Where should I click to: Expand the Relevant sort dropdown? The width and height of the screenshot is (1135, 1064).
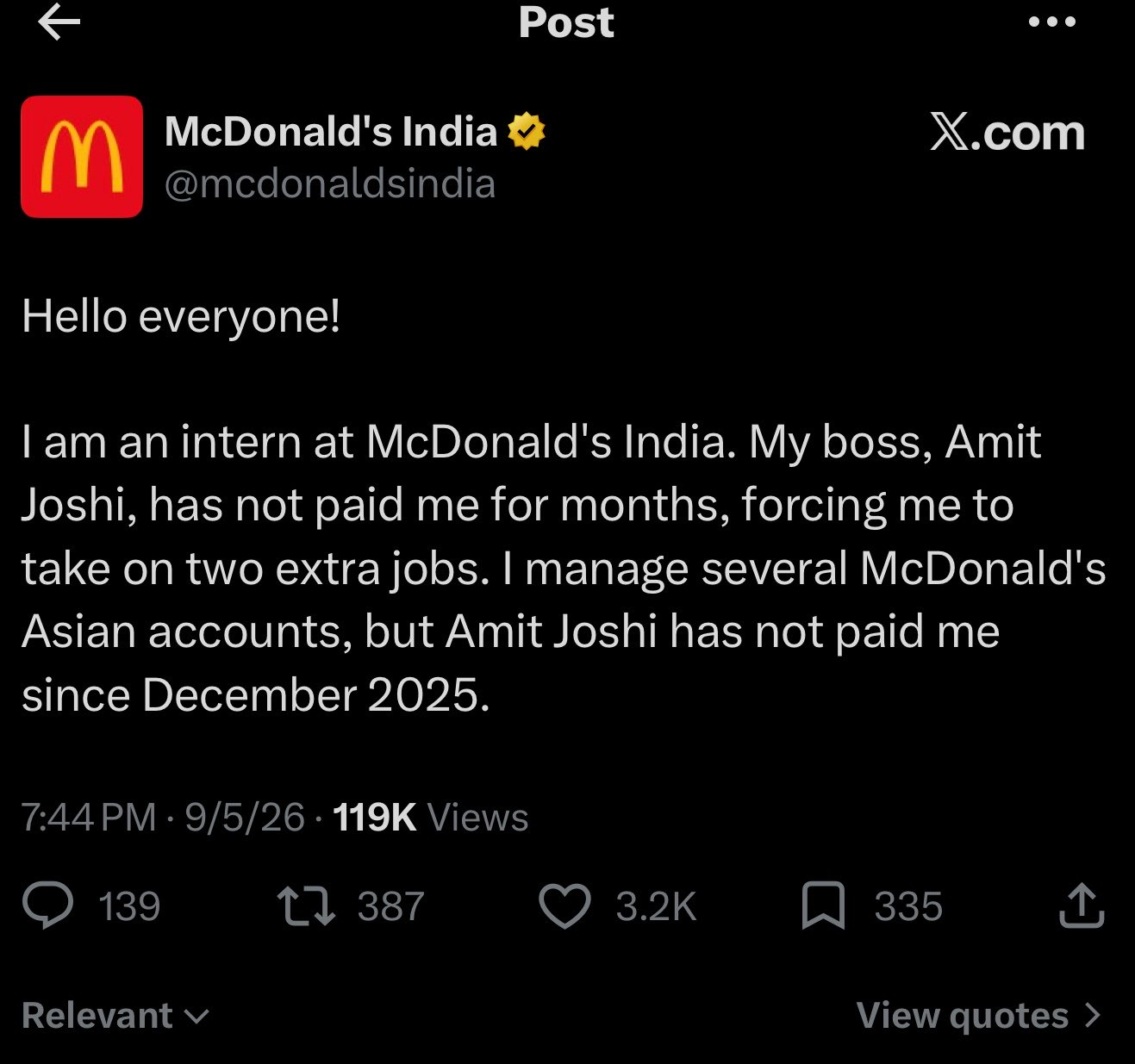click(x=115, y=1016)
